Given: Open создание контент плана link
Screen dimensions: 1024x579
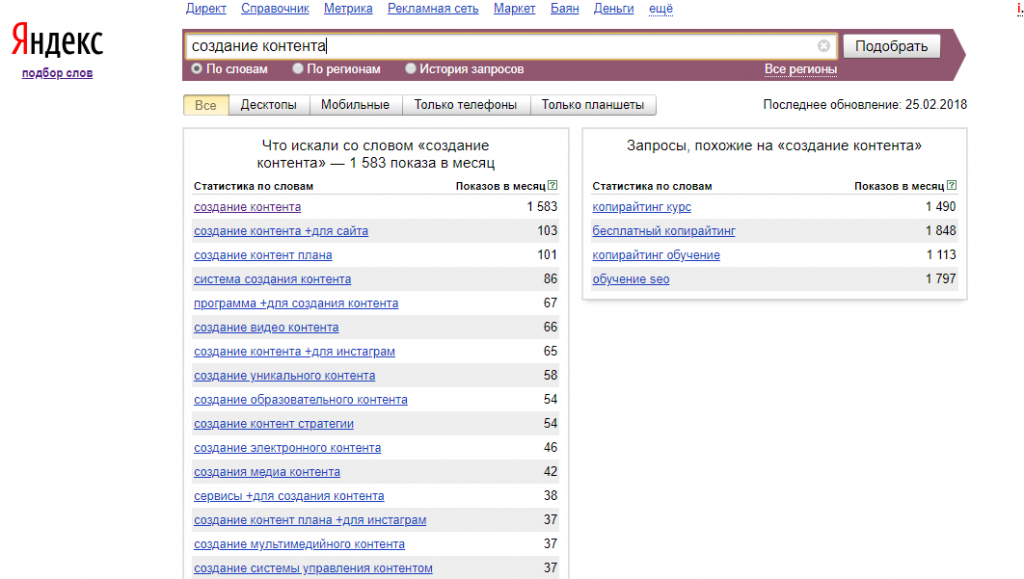Looking at the screenshot, I should pos(263,255).
